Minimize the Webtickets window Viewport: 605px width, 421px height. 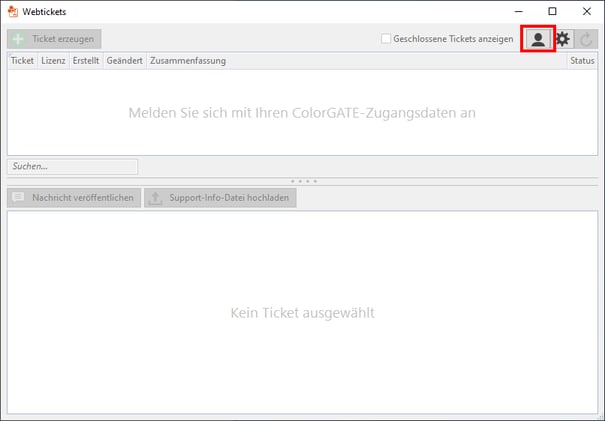click(519, 12)
